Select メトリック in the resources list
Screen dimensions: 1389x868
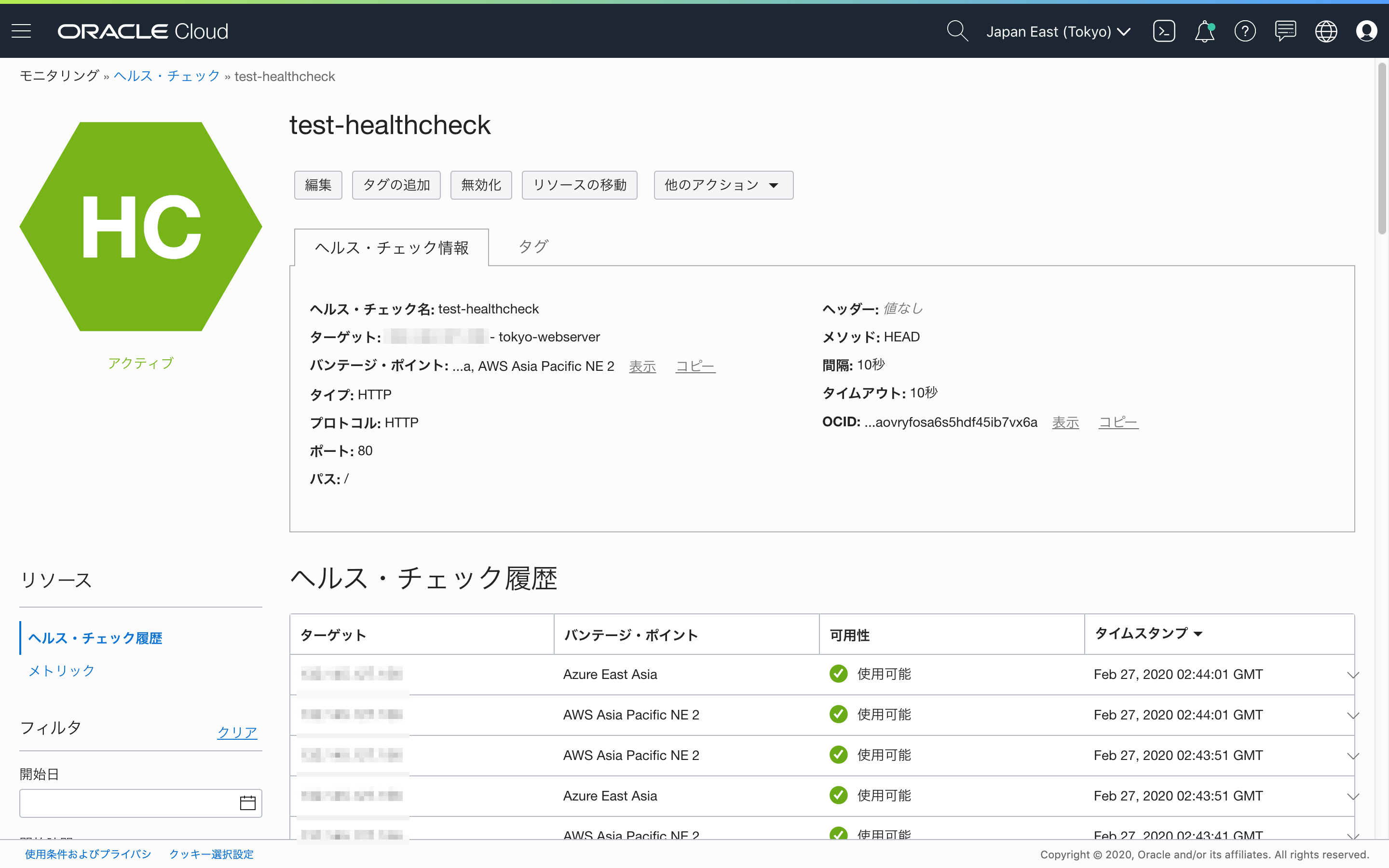pos(61,670)
